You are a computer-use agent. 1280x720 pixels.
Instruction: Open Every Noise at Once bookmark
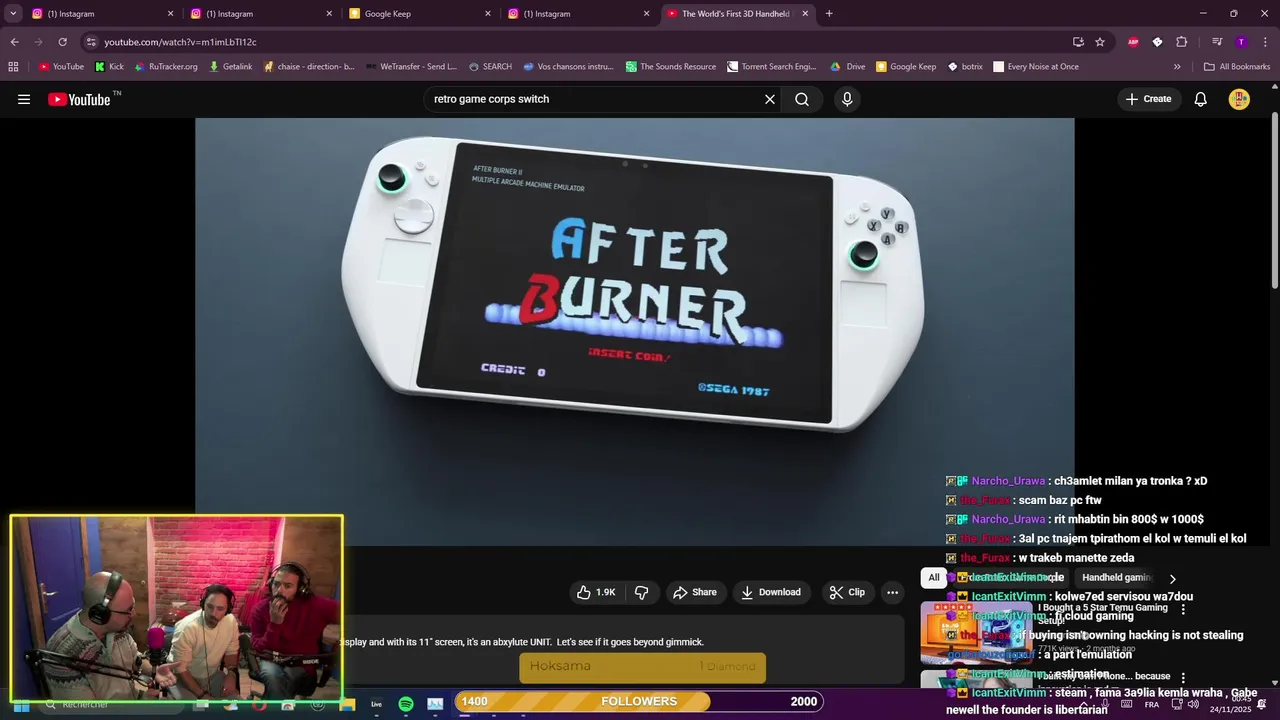pyautogui.click(x=1036, y=67)
